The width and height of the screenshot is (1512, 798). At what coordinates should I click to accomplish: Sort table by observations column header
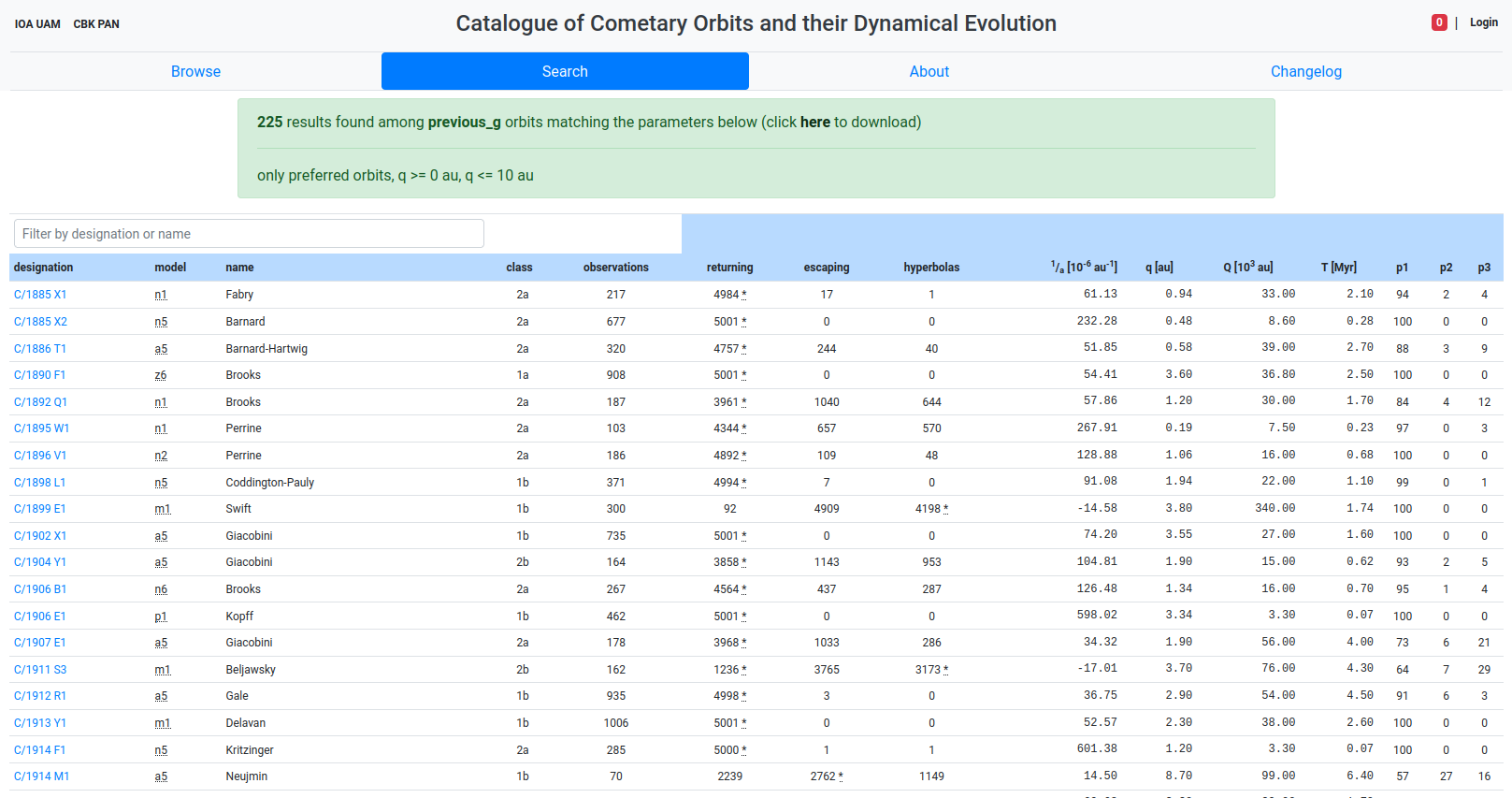(615, 268)
